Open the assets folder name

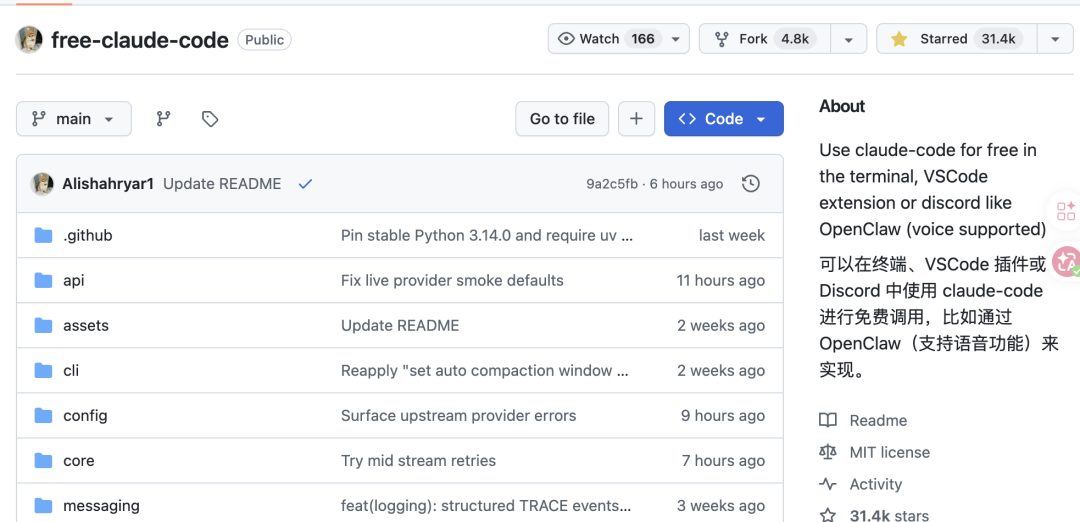86,325
